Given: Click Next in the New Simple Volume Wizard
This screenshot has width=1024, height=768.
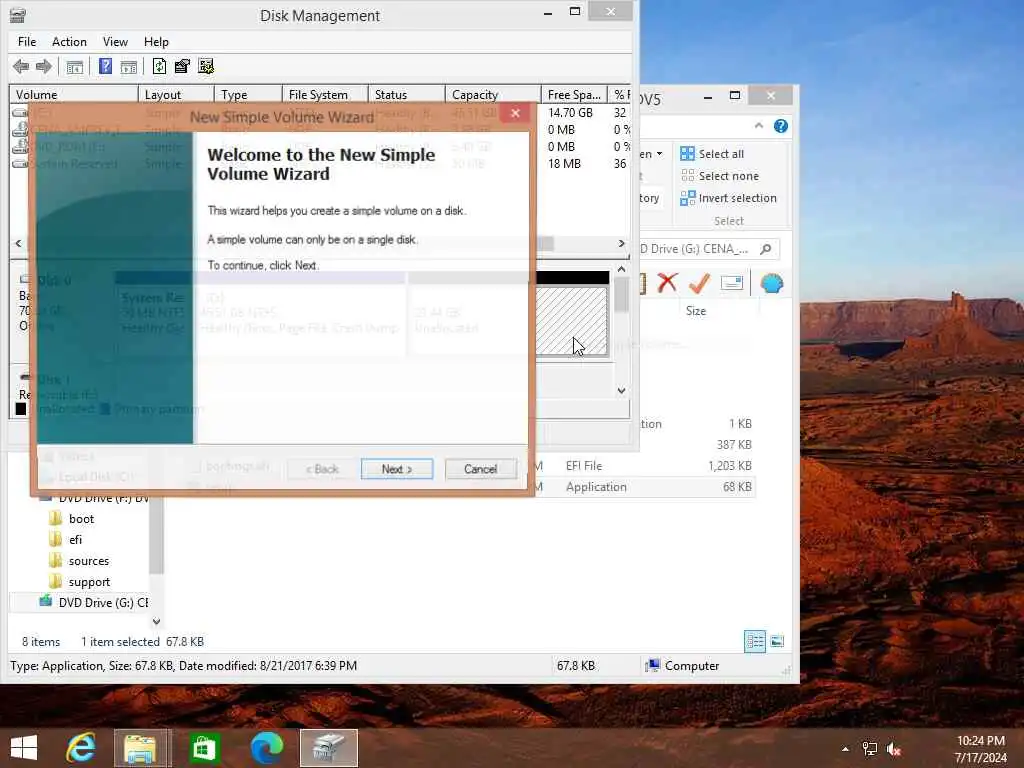Looking at the screenshot, I should [397, 469].
